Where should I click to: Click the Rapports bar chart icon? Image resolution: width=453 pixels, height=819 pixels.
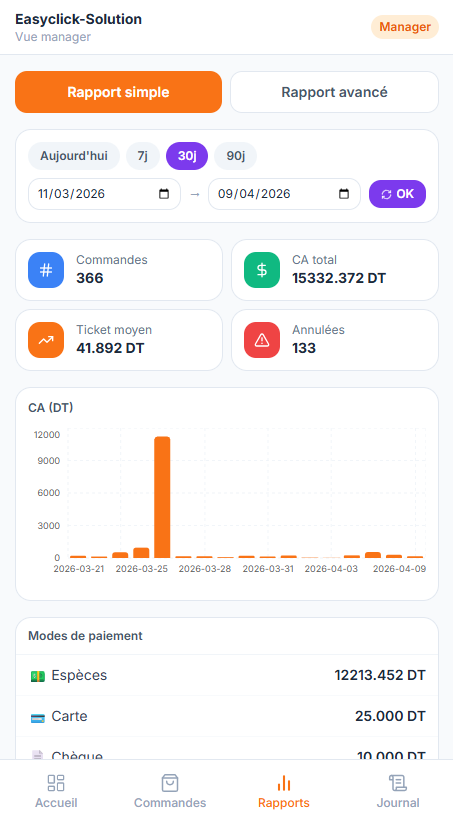[284, 783]
